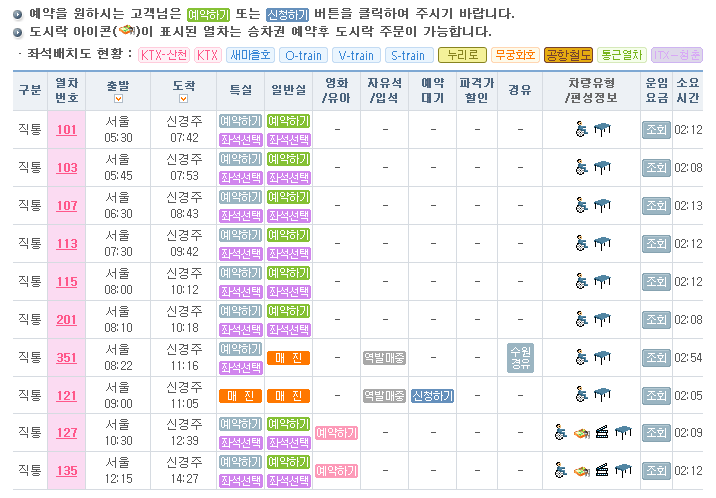Click wheelchair icon in train 201 row
Viewport: 716px width, 498px height.
[581, 320]
